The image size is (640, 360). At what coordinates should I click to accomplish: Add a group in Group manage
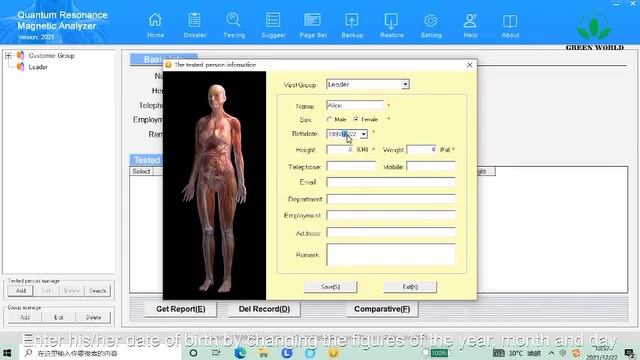click(x=25, y=317)
